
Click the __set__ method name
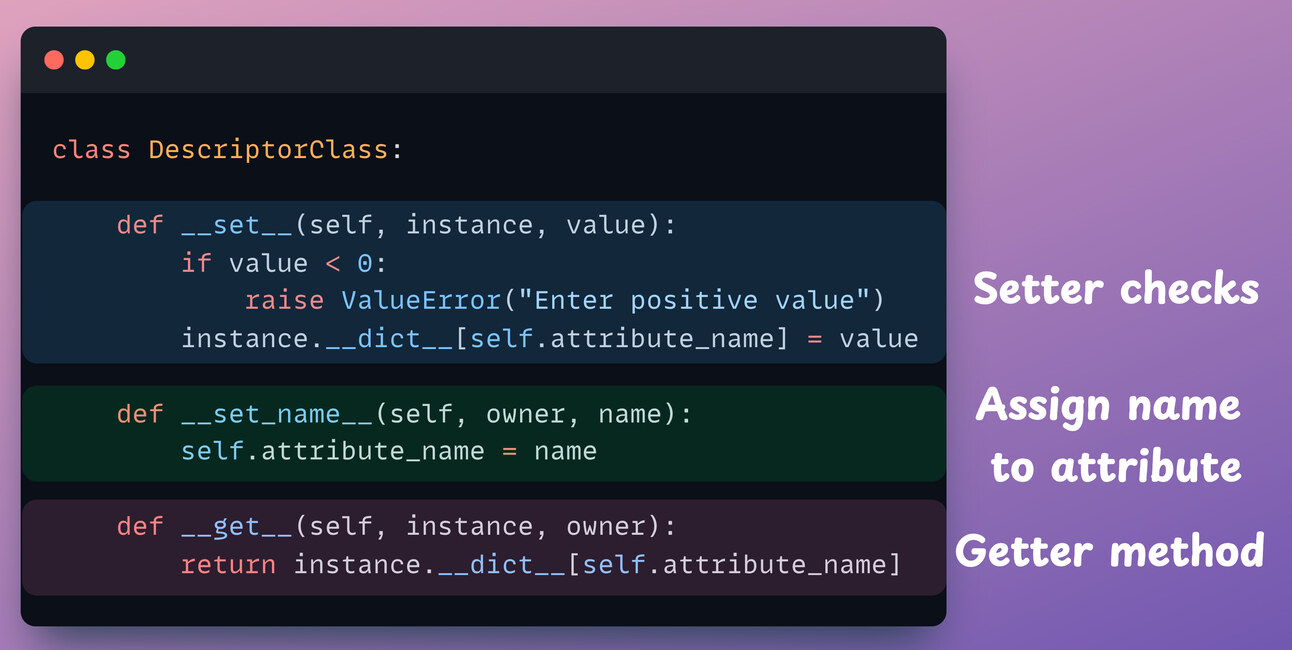[x=236, y=225]
